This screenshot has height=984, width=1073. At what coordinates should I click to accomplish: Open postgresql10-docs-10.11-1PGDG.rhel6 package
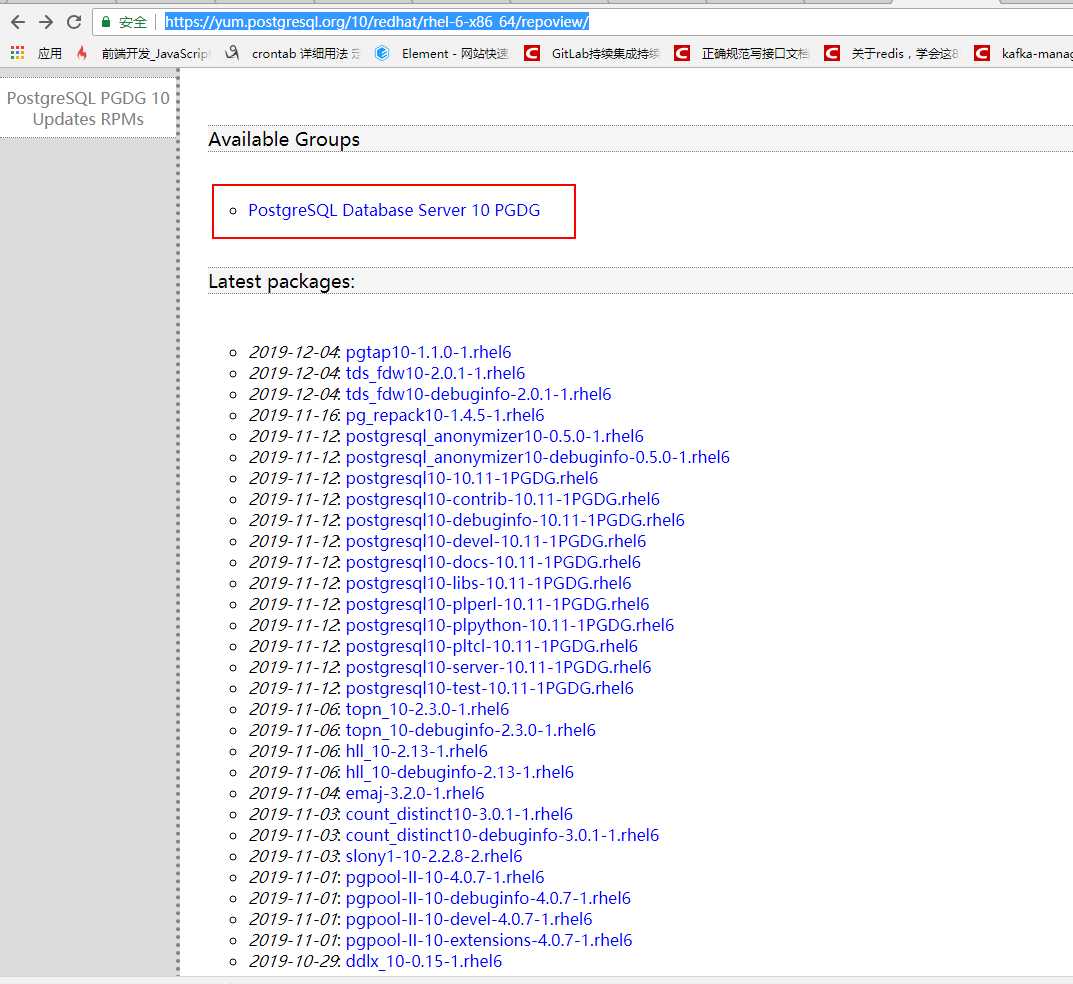(x=493, y=562)
